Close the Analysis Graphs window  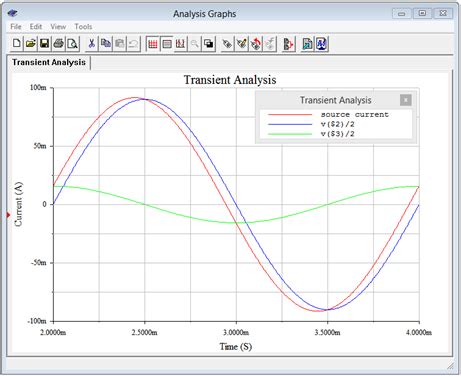click(443, 13)
